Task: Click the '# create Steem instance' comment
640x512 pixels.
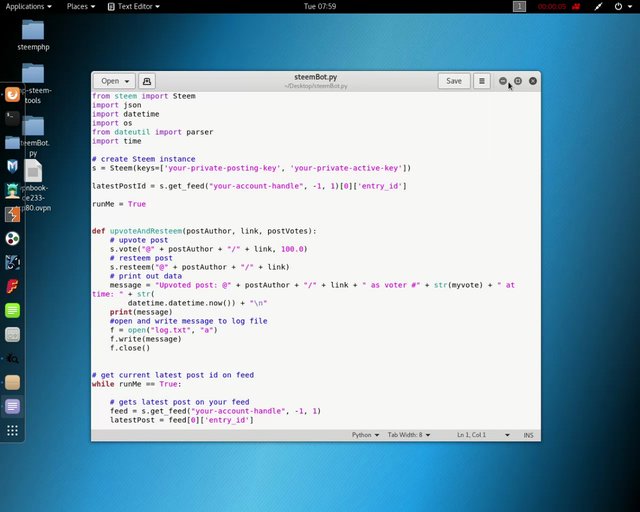Action: tap(144, 159)
